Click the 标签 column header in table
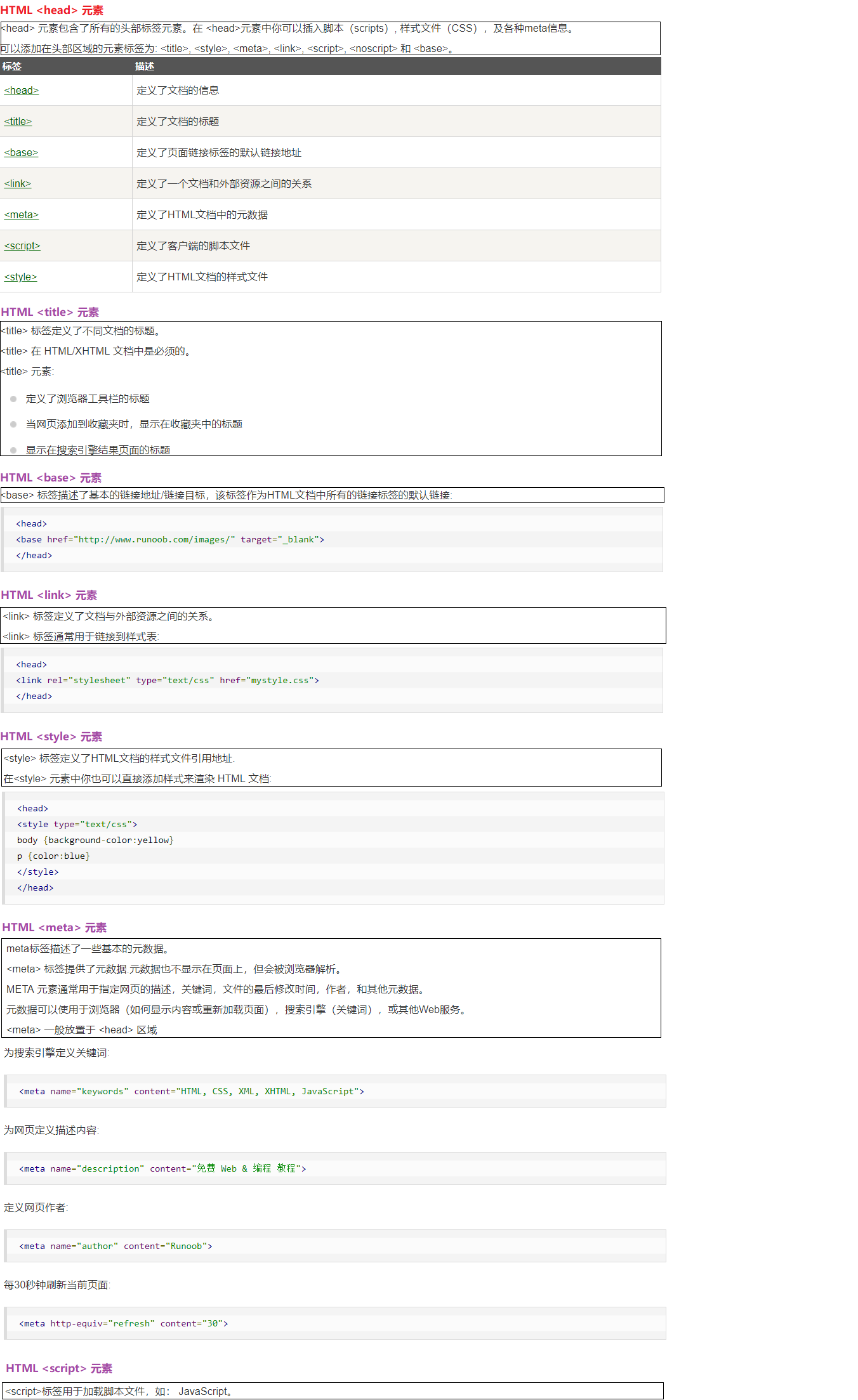The image size is (858, 1400). click(12, 67)
